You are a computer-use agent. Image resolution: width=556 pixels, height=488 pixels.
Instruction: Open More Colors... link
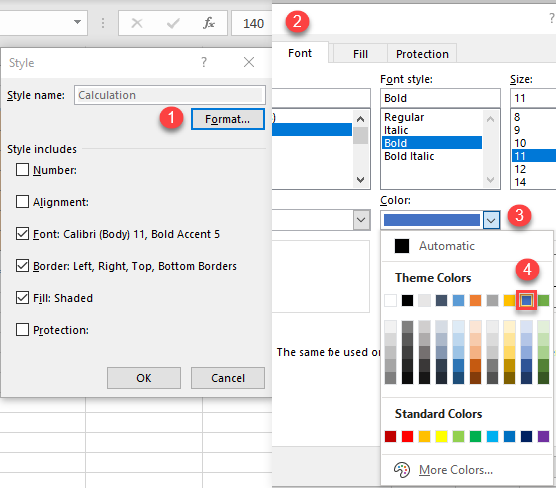[x=456, y=470]
